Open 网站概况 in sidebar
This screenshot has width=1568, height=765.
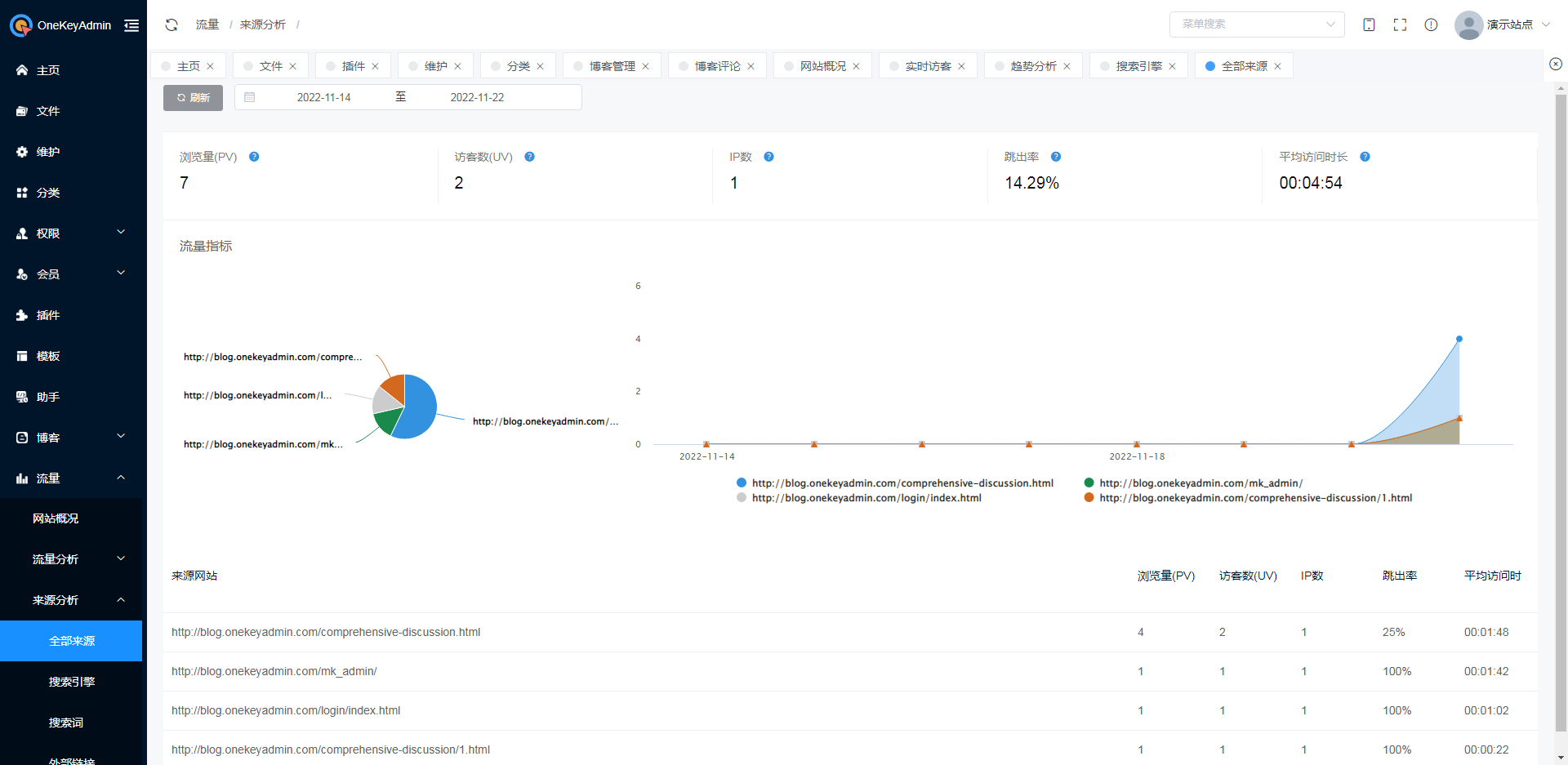pyautogui.click(x=71, y=518)
